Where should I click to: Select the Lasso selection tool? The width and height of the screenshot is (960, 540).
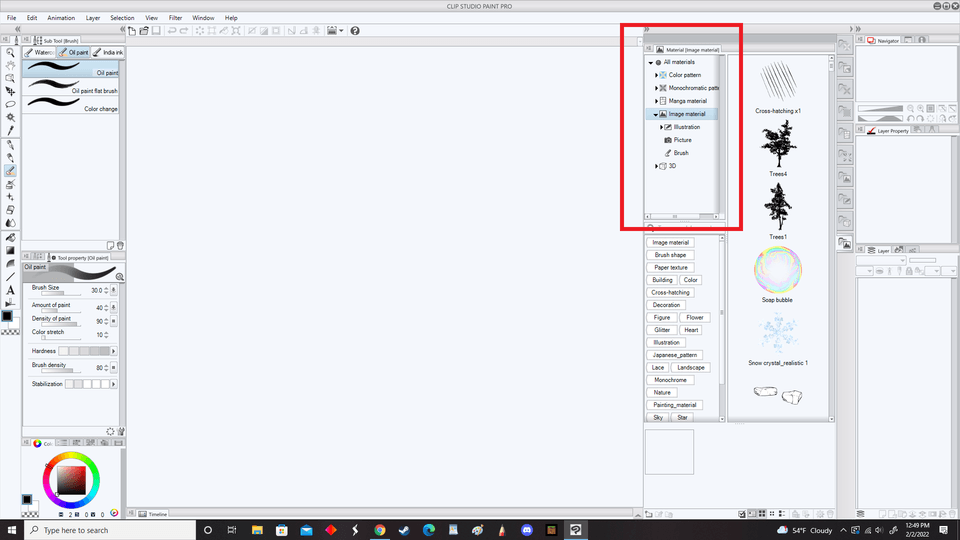(x=10, y=104)
